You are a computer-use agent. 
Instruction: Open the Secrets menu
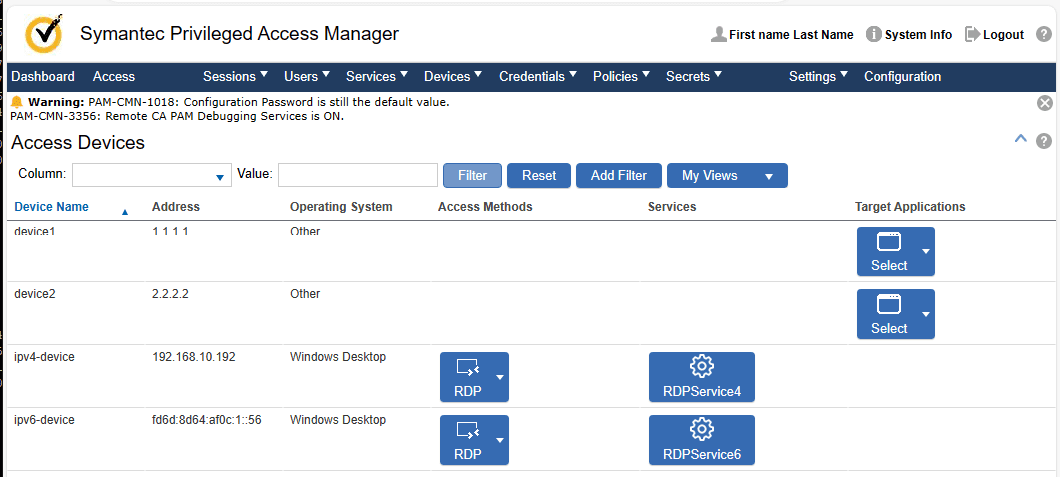click(694, 76)
